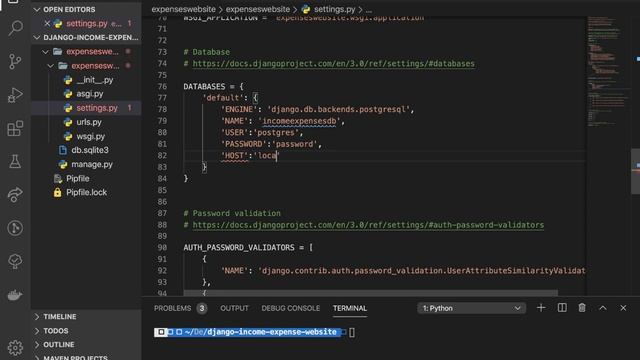This screenshot has width=640, height=360.
Task: Click the breadcrumb trailing ellipsis
Action: (369, 9)
